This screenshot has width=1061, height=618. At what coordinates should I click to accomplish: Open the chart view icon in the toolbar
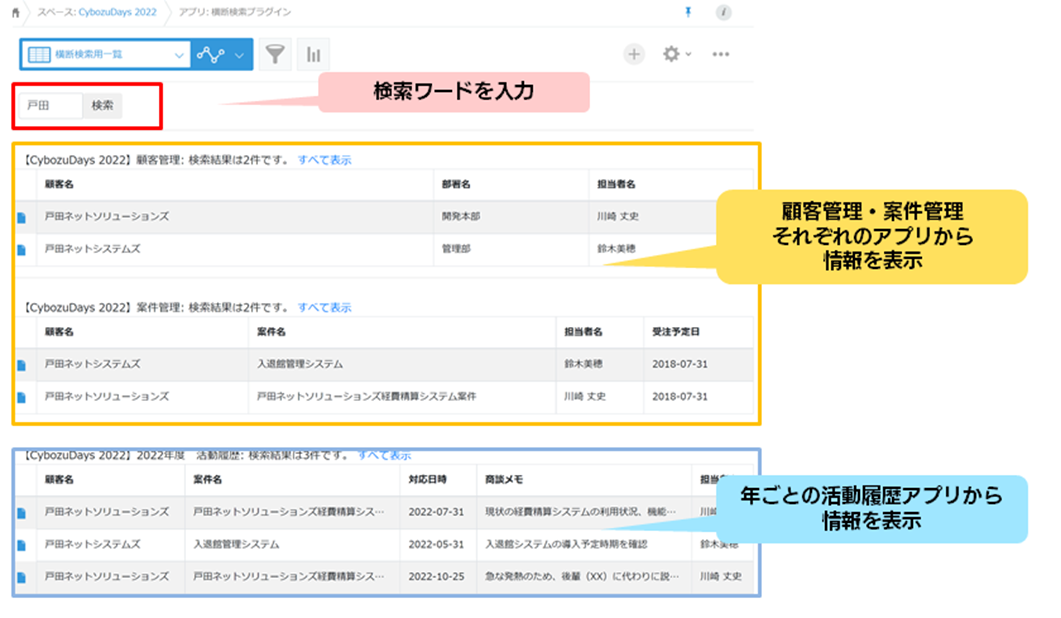[313, 53]
